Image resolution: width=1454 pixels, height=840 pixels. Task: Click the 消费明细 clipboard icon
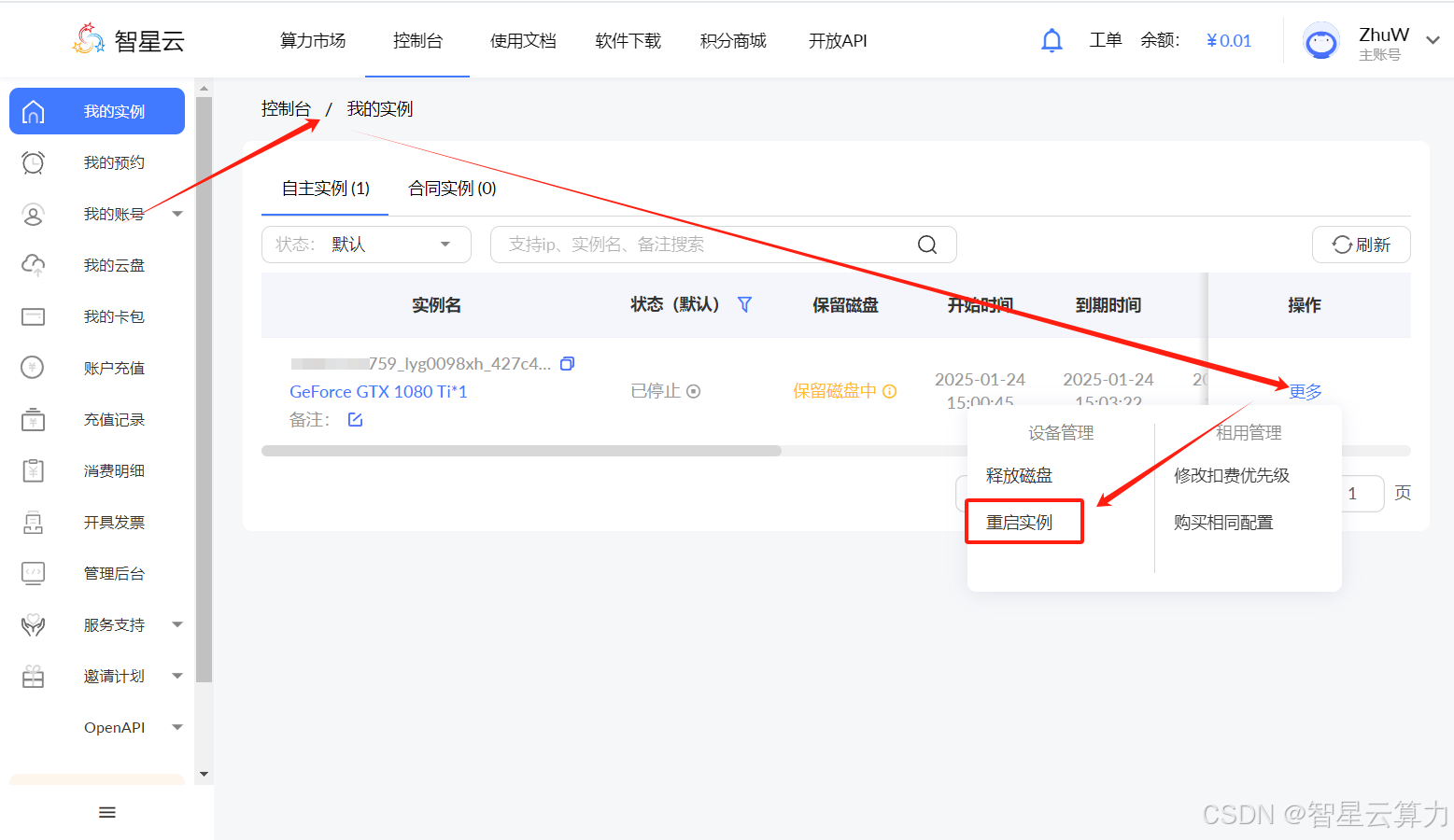coord(34,470)
